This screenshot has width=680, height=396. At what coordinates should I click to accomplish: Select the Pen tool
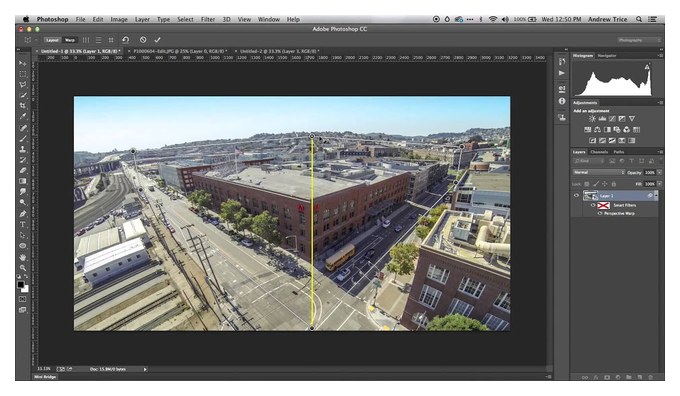23,213
